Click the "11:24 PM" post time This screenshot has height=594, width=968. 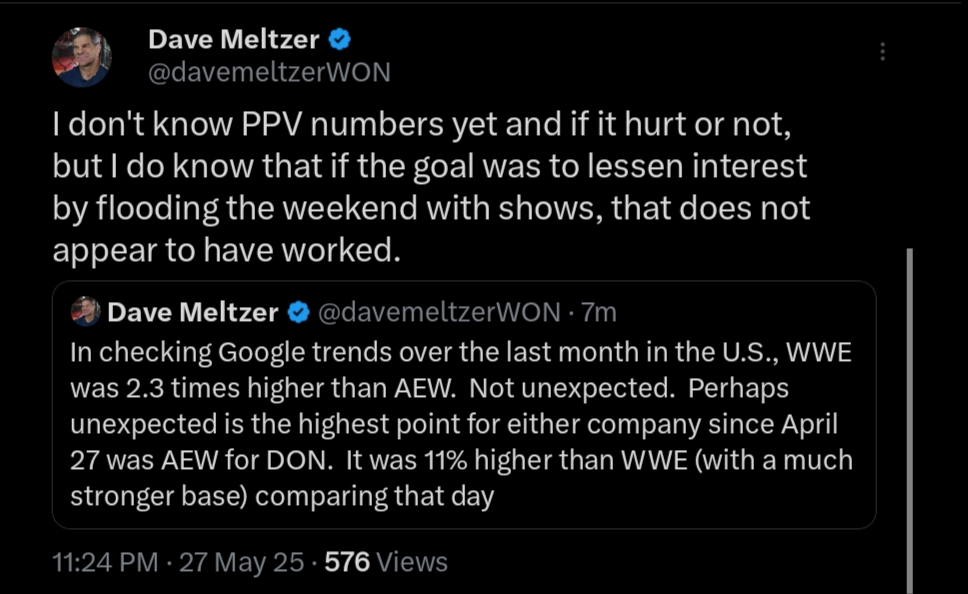[105, 562]
